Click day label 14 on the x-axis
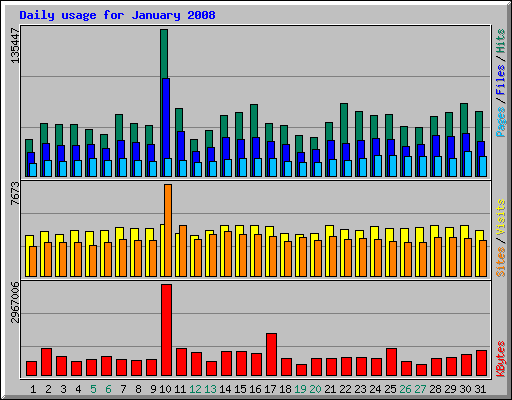 click(x=225, y=389)
